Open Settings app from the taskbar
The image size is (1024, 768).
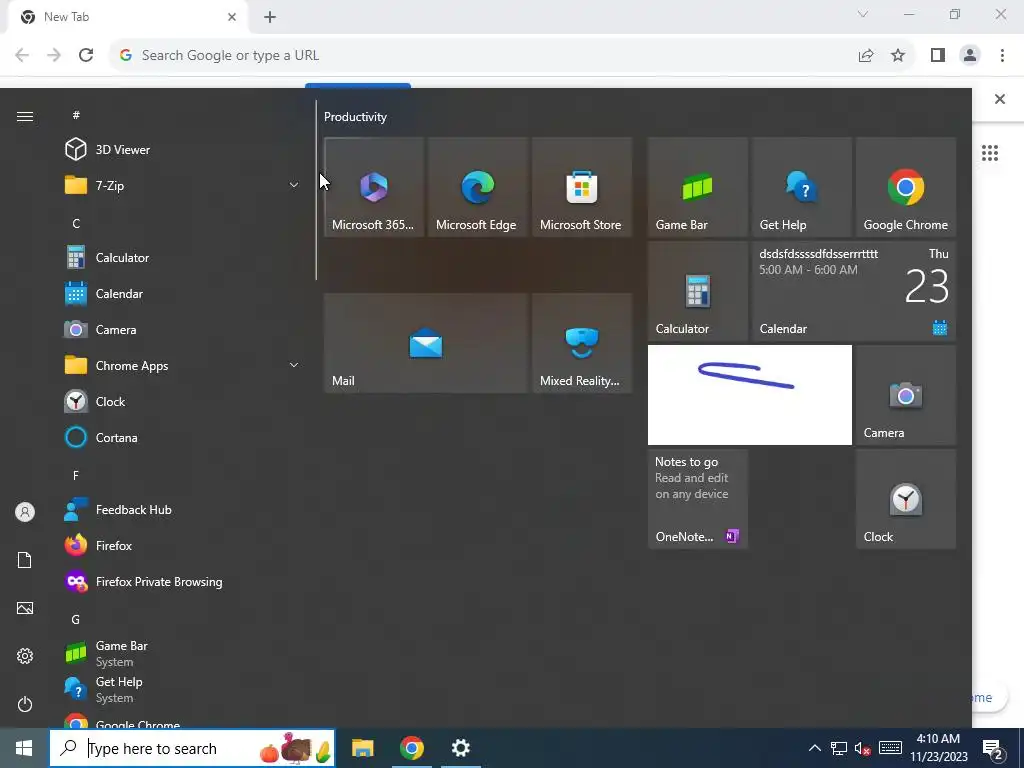point(460,748)
